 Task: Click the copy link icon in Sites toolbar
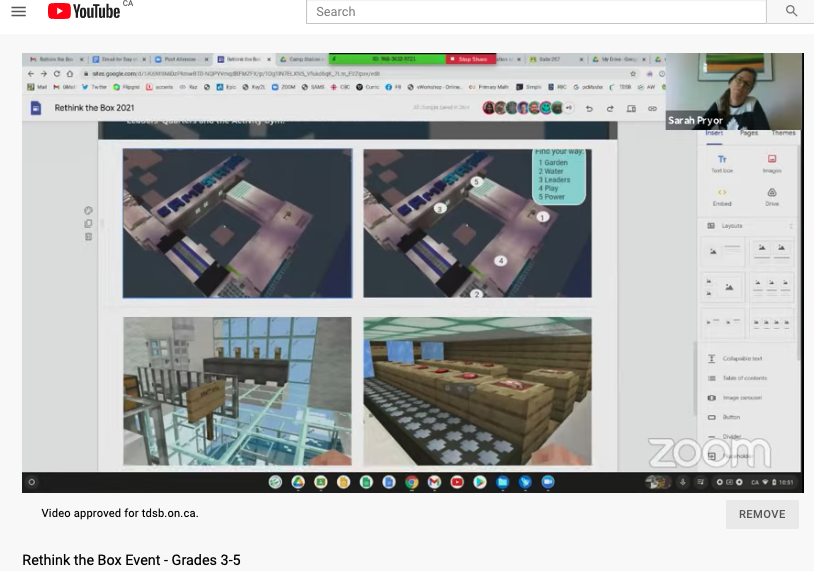point(652,108)
